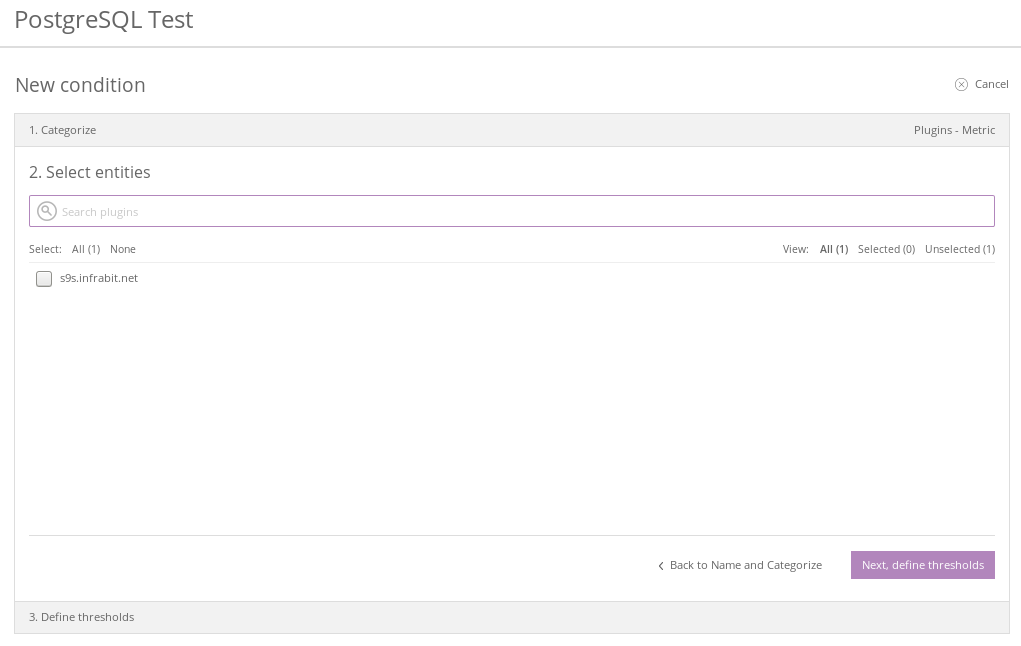
Task: Switch view to Selected (0)
Action: (x=886, y=249)
